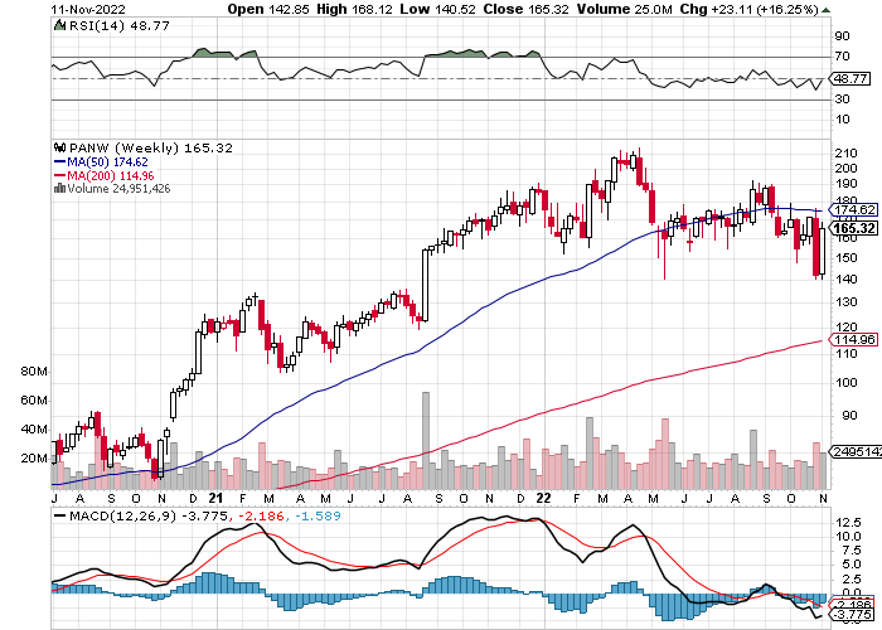Click the blue MA(50) legend line marker
The width and height of the screenshot is (882, 630).
pos(59,161)
